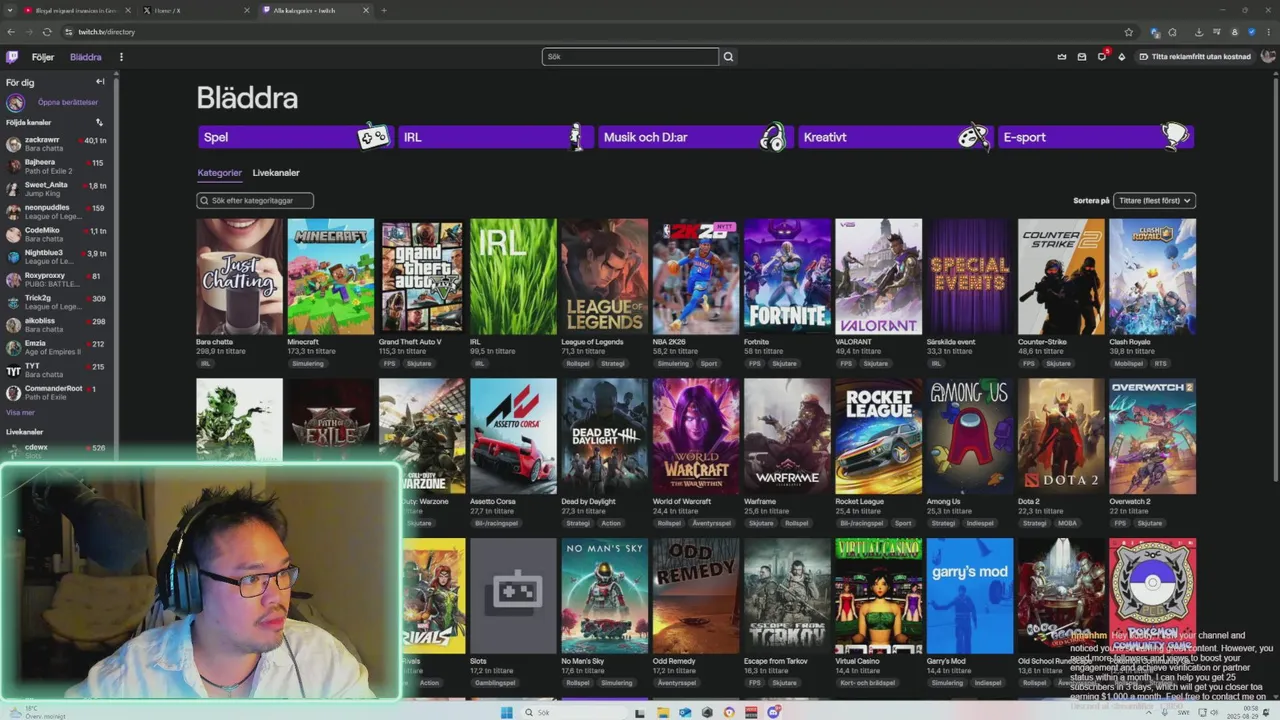Focus the top Sök search field
1280x720 pixels.
point(630,57)
